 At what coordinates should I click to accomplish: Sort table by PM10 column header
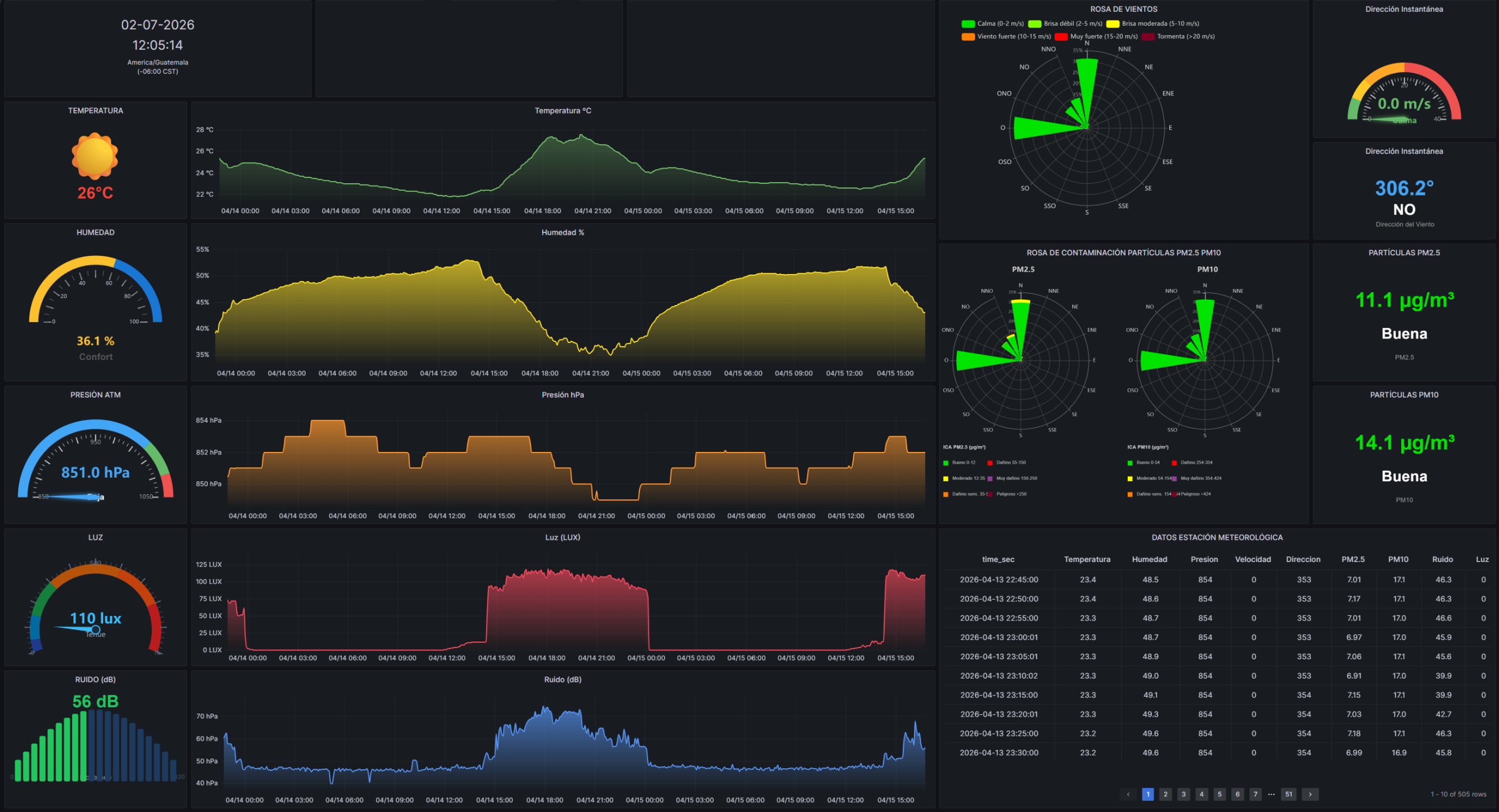point(1398,560)
